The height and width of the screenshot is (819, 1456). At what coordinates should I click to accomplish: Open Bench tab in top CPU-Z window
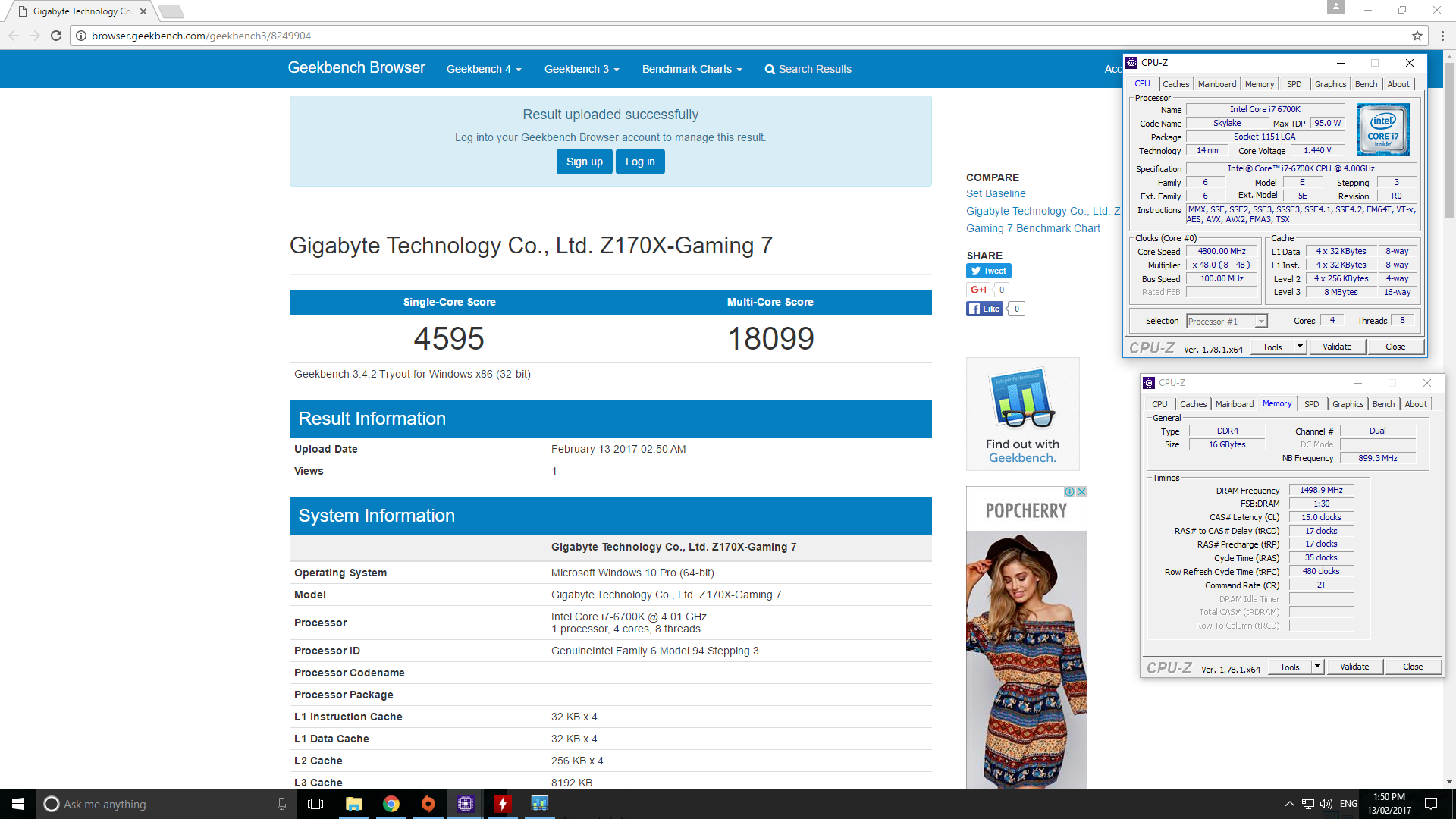tap(1366, 84)
